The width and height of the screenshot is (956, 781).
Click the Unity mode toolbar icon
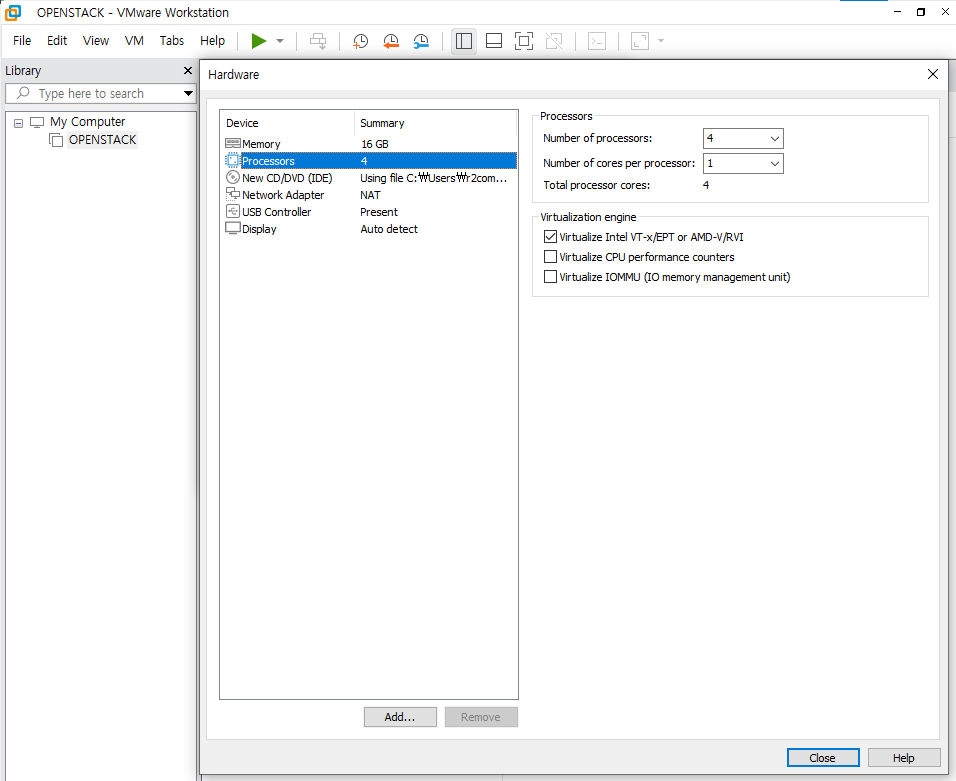click(554, 41)
